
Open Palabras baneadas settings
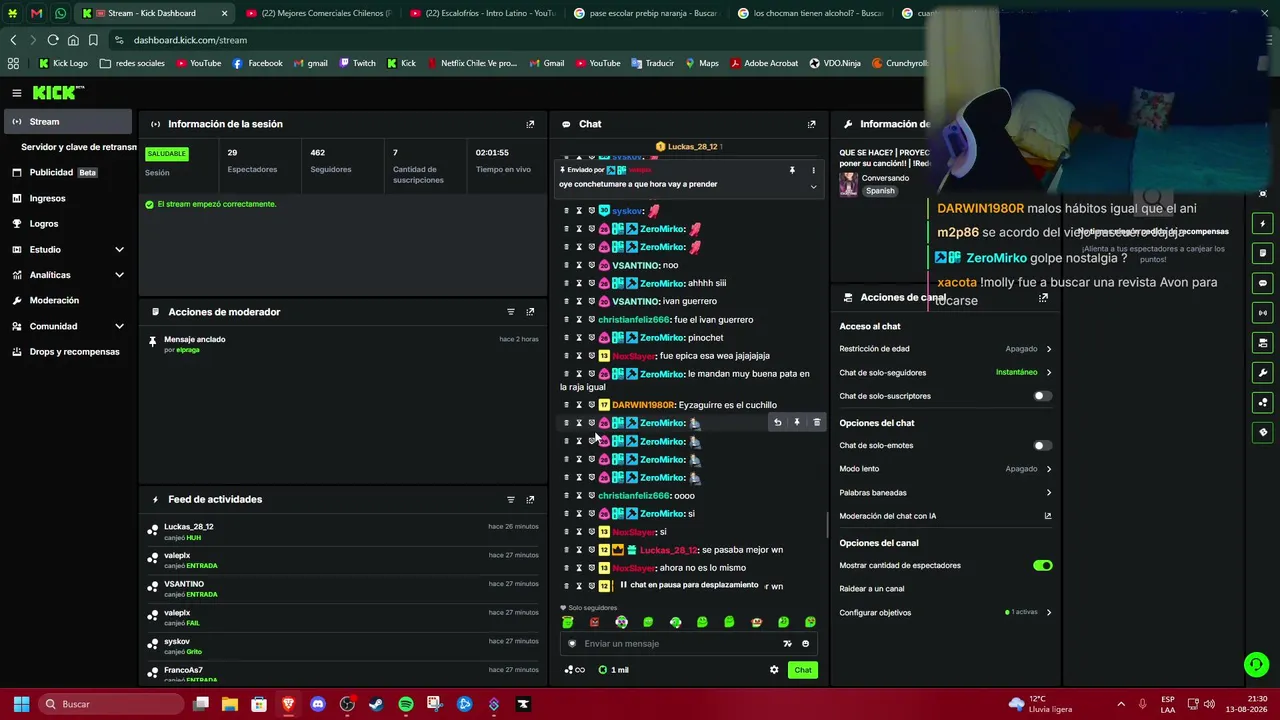[945, 493]
